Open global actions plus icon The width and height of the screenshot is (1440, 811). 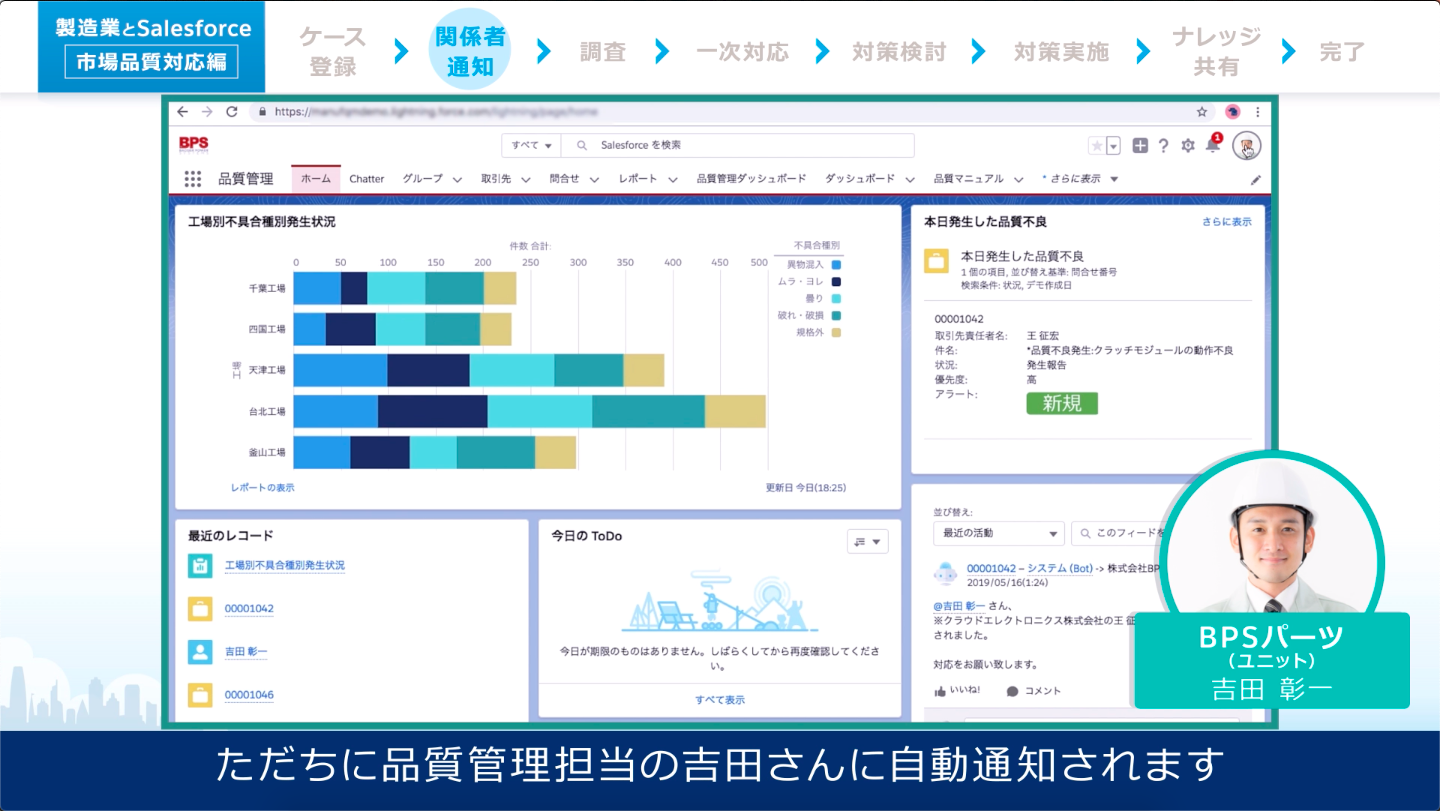[x=1140, y=146]
